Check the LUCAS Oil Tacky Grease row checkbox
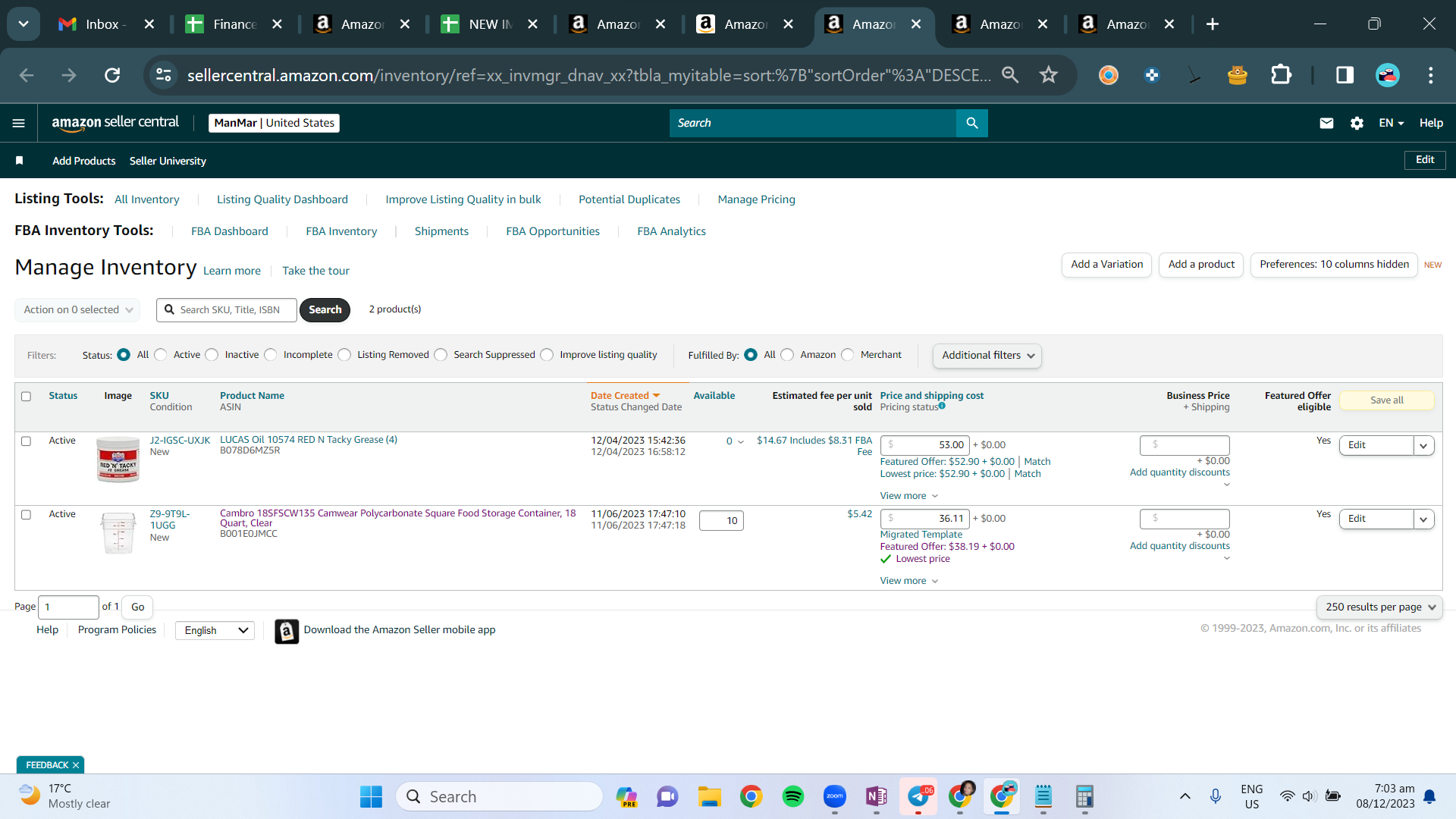Image resolution: width=1456 pixels, height=819 pixels. [x=26, y=441]
